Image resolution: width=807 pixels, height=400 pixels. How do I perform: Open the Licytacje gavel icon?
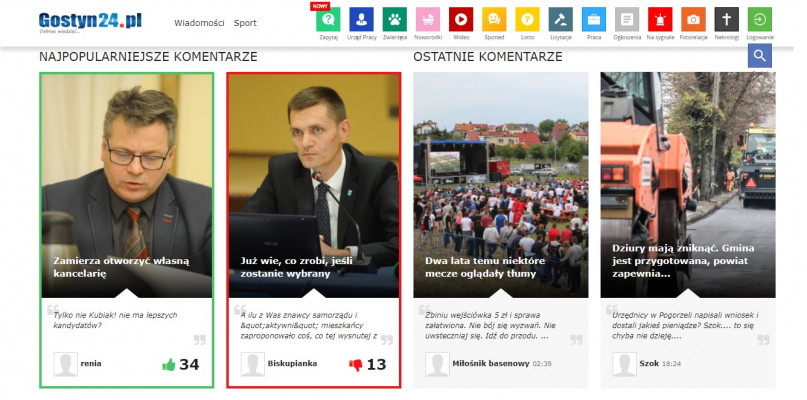[561, 19]
